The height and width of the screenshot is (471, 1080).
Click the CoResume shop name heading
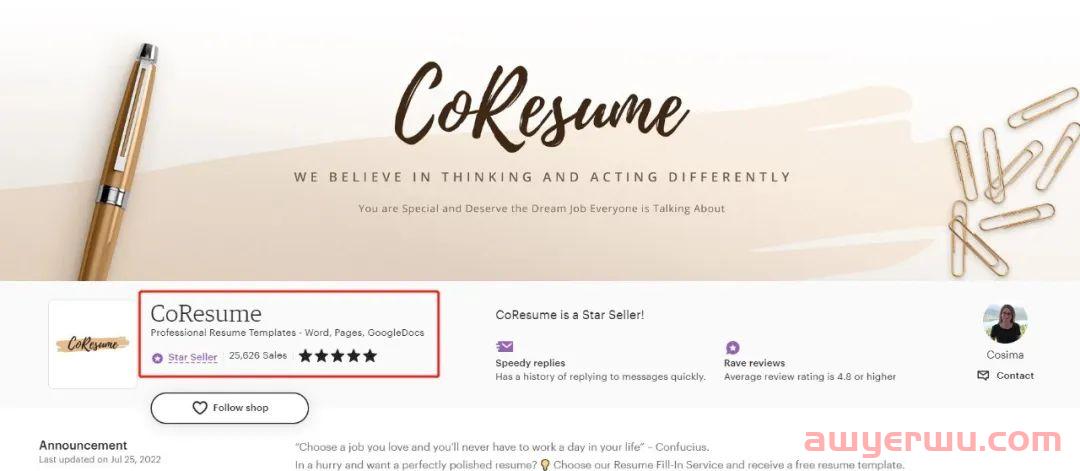206,313
